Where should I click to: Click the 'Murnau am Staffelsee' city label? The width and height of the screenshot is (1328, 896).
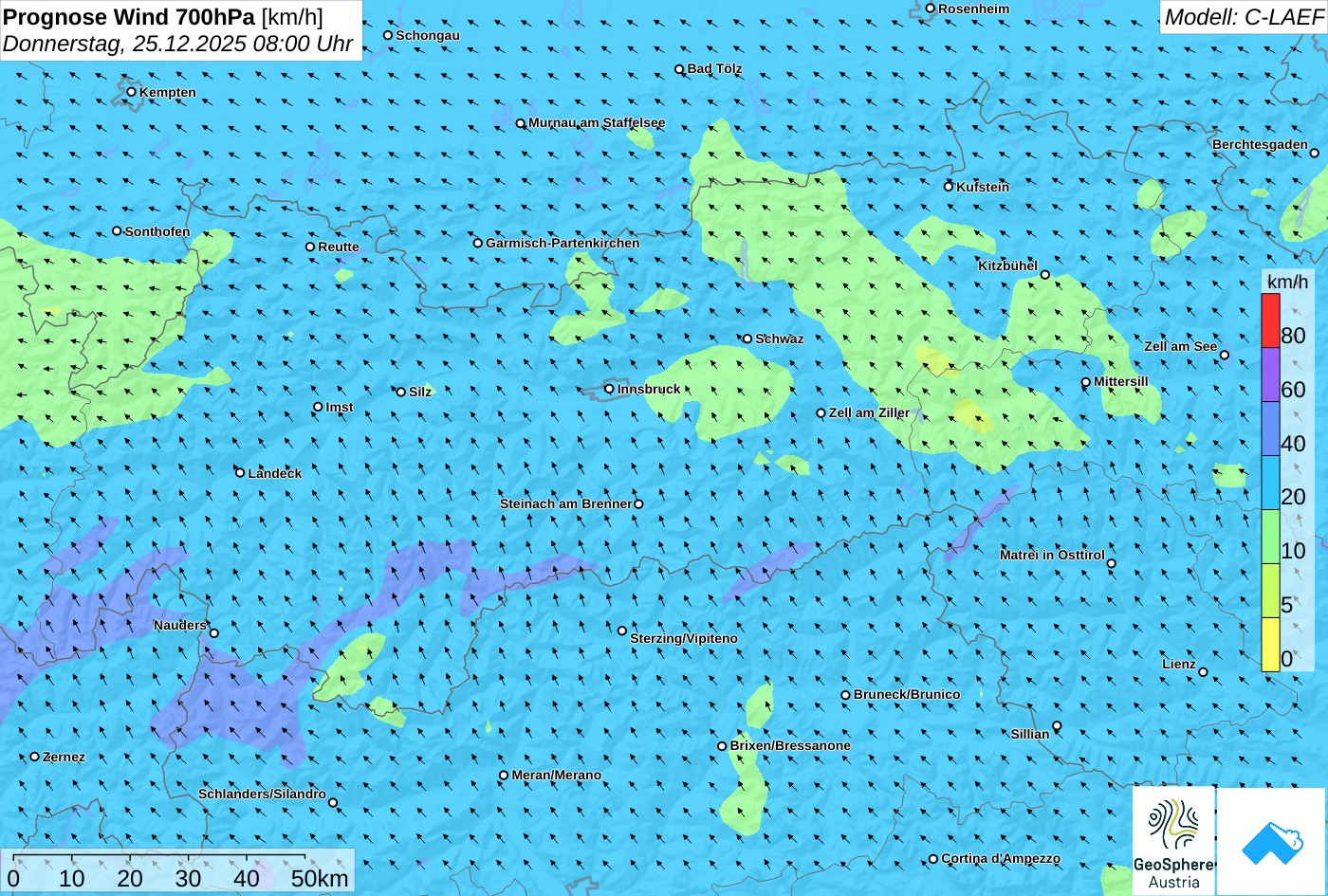[x=597, y=123]
